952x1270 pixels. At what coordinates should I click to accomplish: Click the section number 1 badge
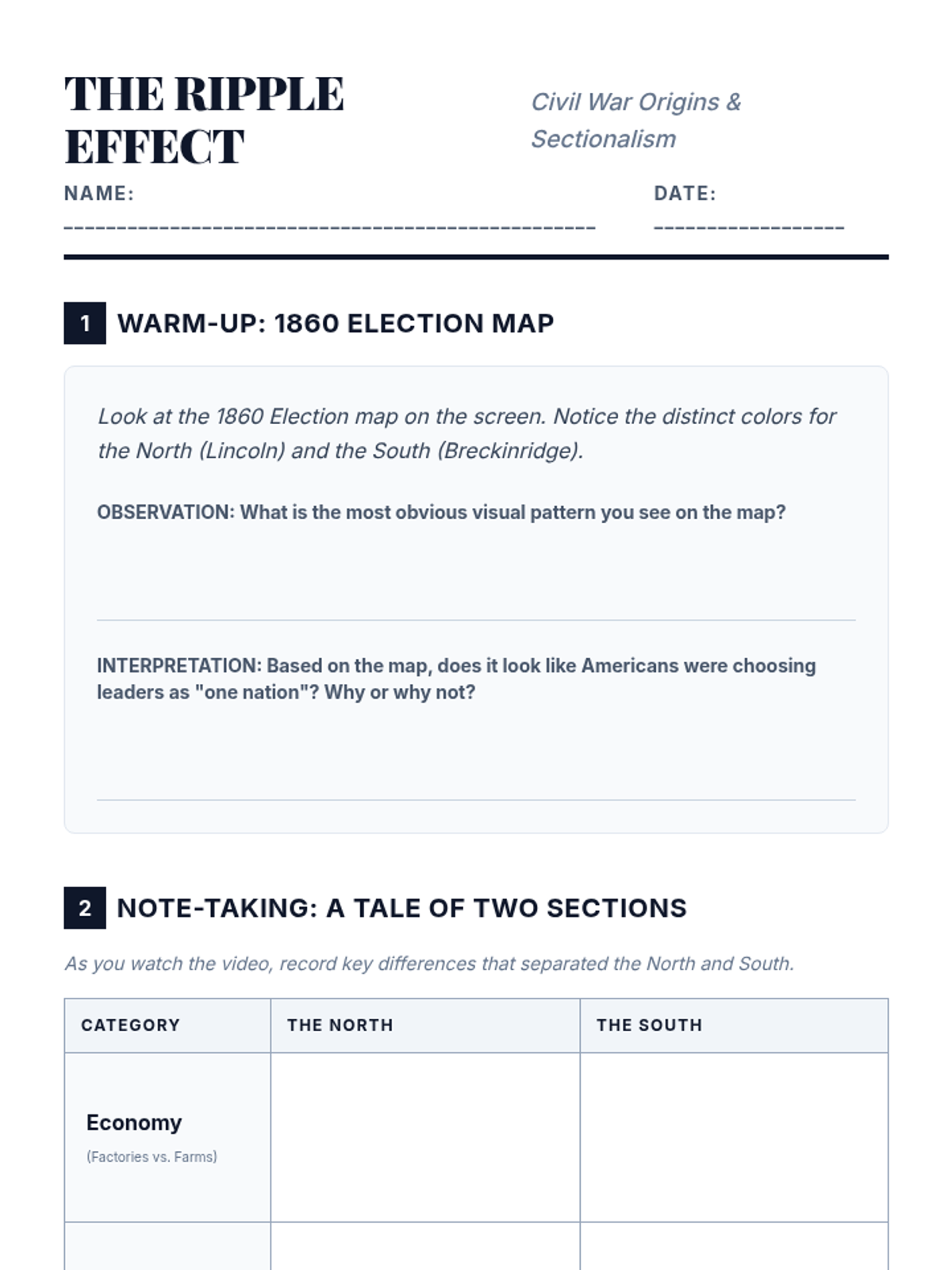coord(85,323)
